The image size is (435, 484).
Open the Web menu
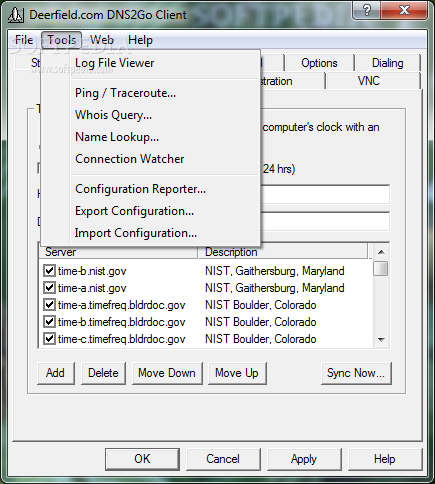coord(102,40)
